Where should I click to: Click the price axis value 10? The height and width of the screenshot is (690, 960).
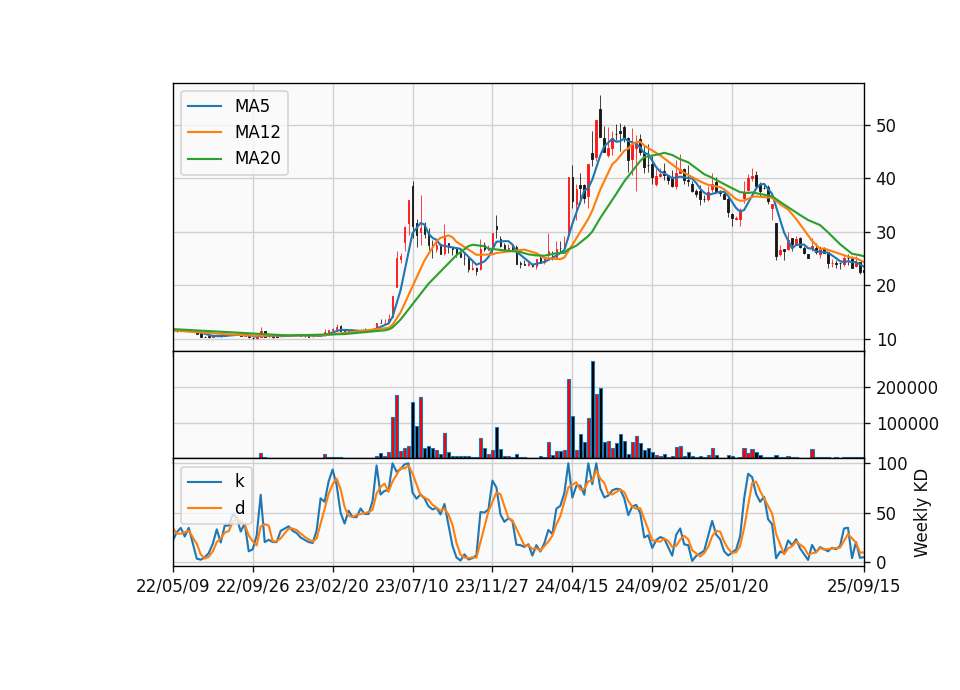point(886,340)
